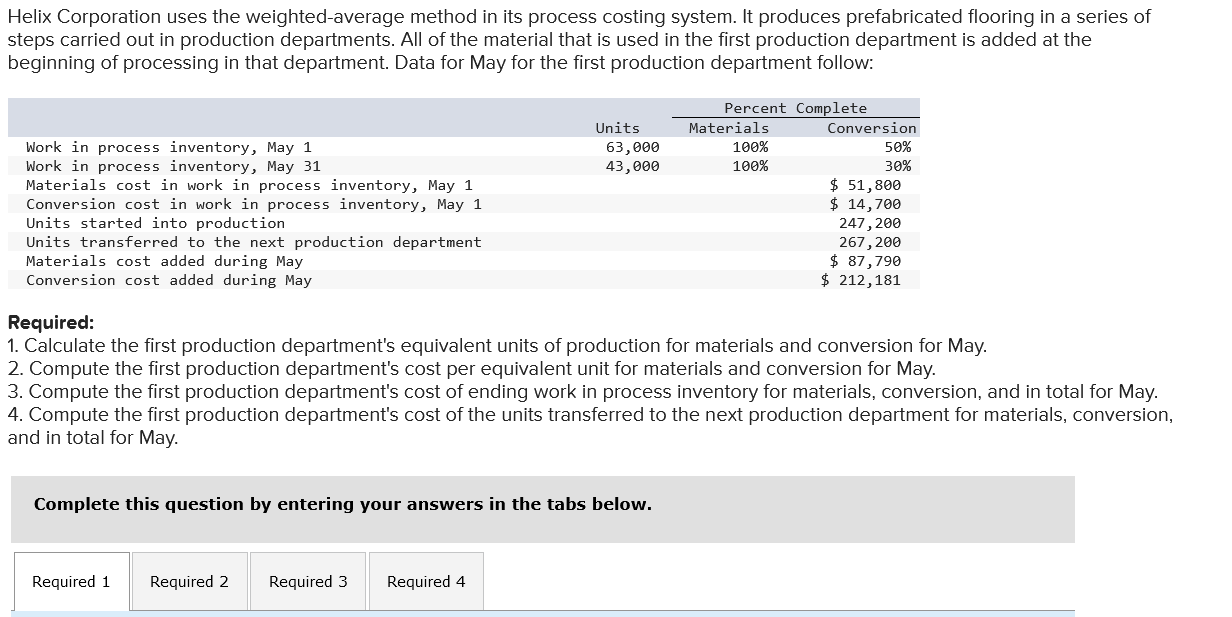This screenshot has width=1232, height=617.
Task: Click the $14,700 conversion cost value
Action: [866, 204]
